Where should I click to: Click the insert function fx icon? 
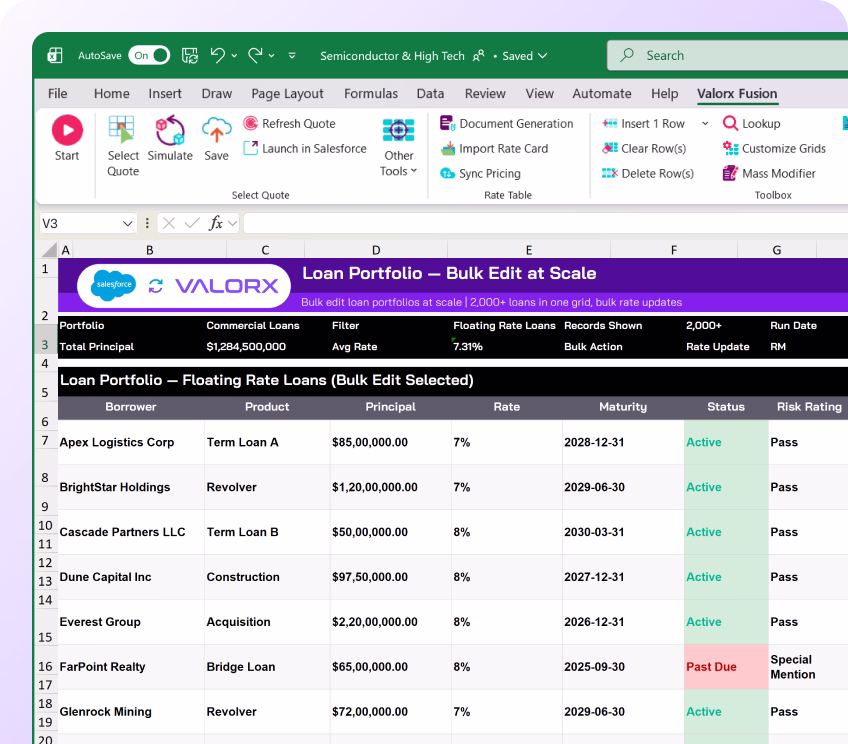click(x=216, y=223)
